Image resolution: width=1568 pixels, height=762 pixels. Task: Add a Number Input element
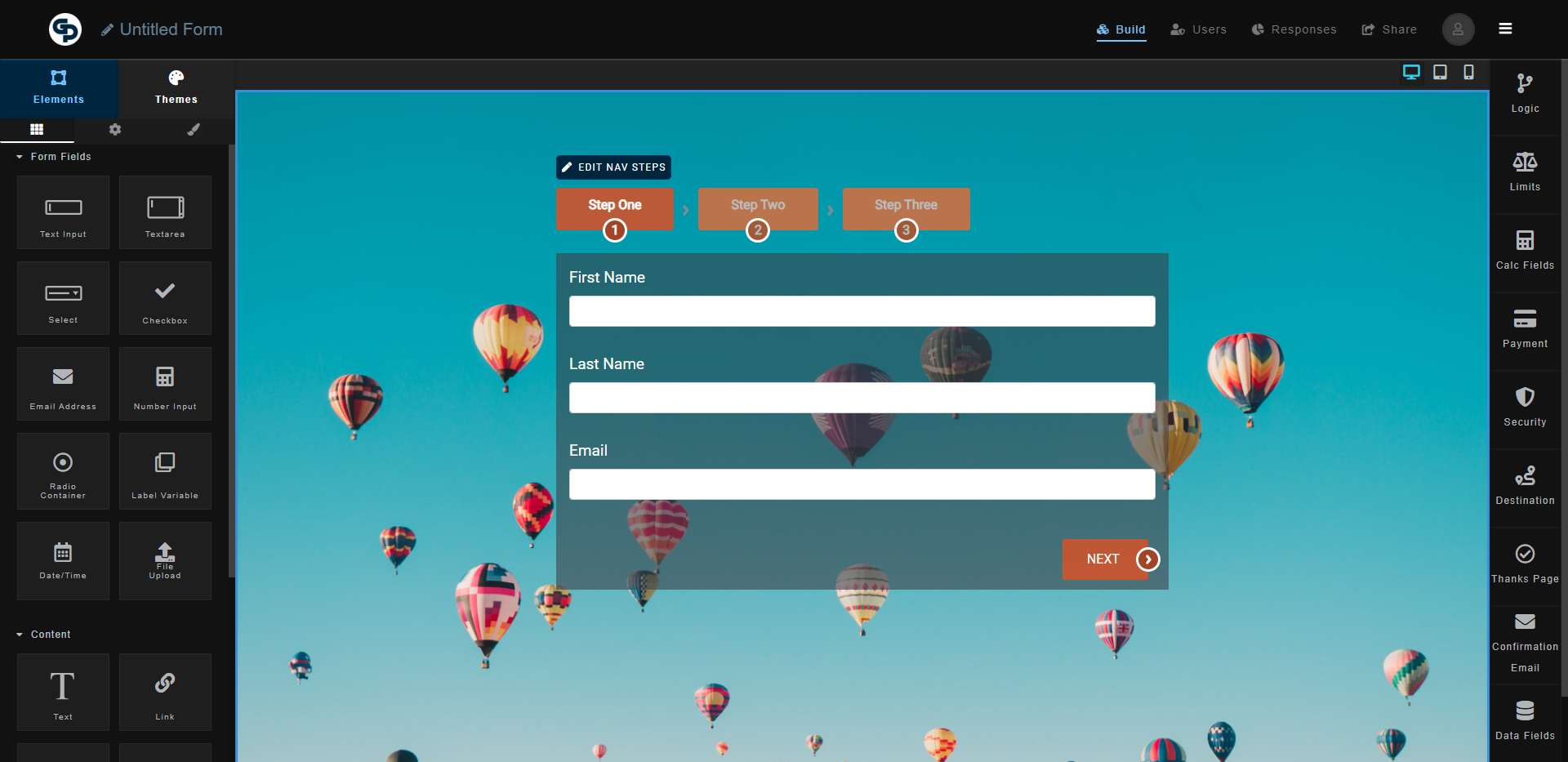(x=165, y=384)
